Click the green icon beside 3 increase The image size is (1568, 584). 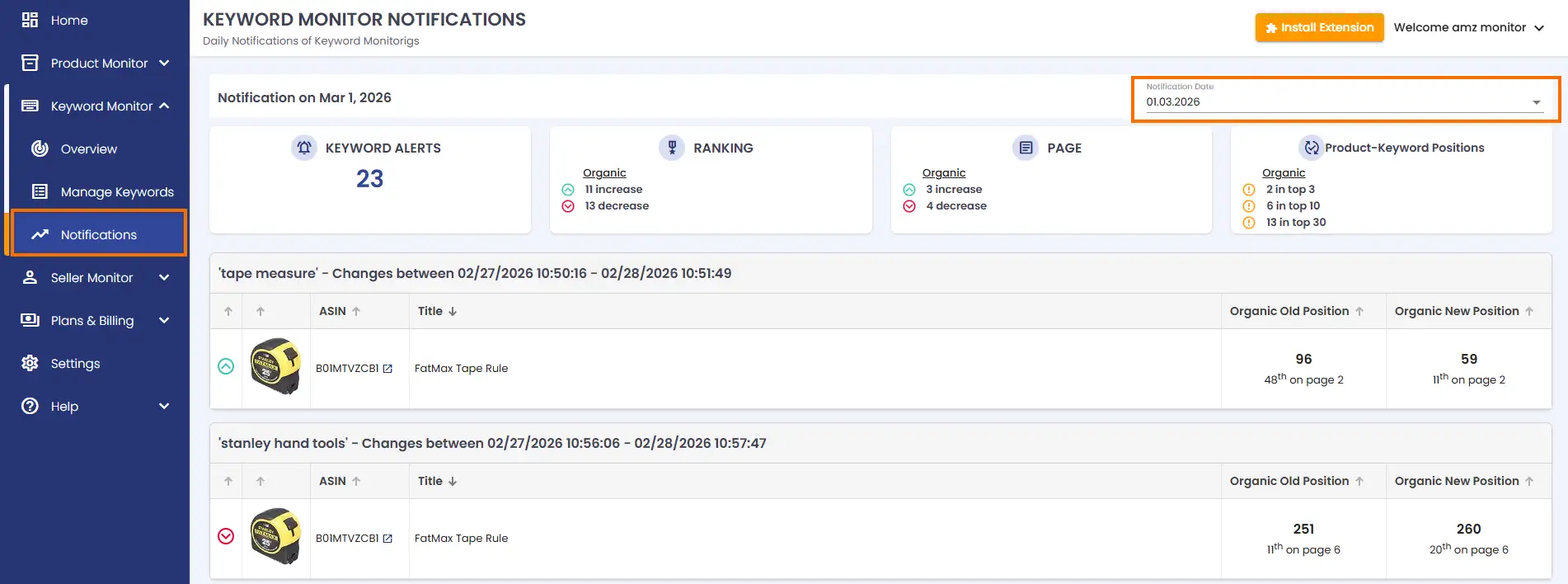[909, 190]
